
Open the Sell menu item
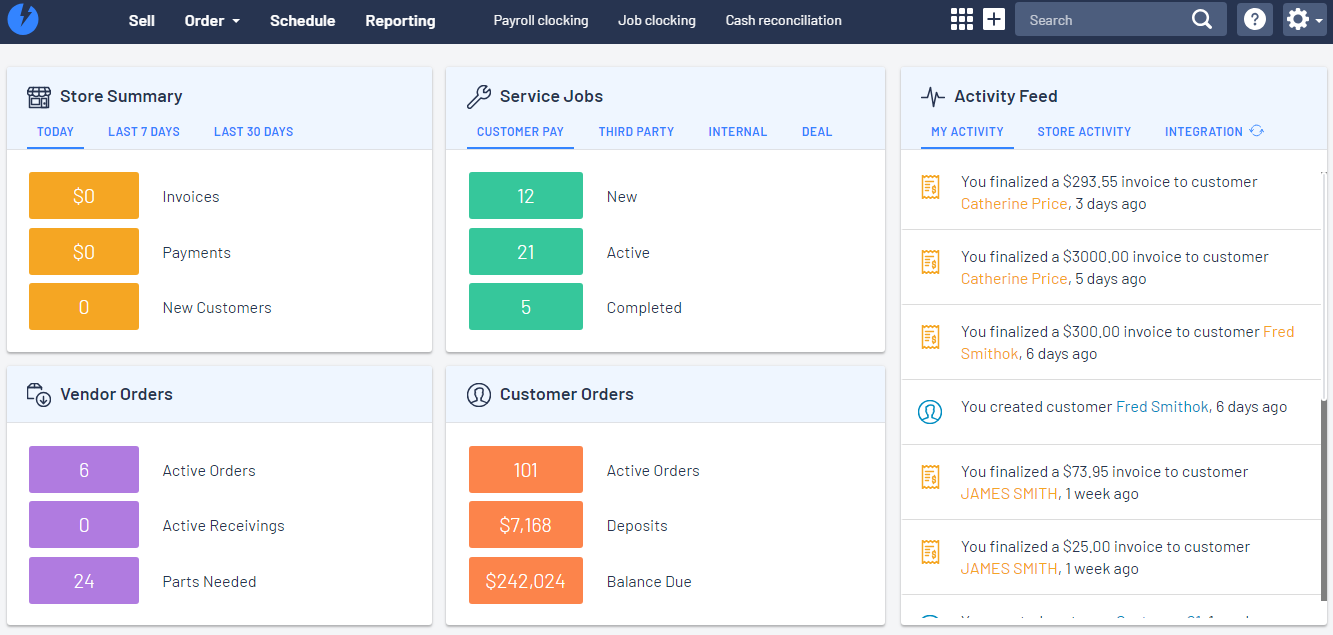click(142, 20)
